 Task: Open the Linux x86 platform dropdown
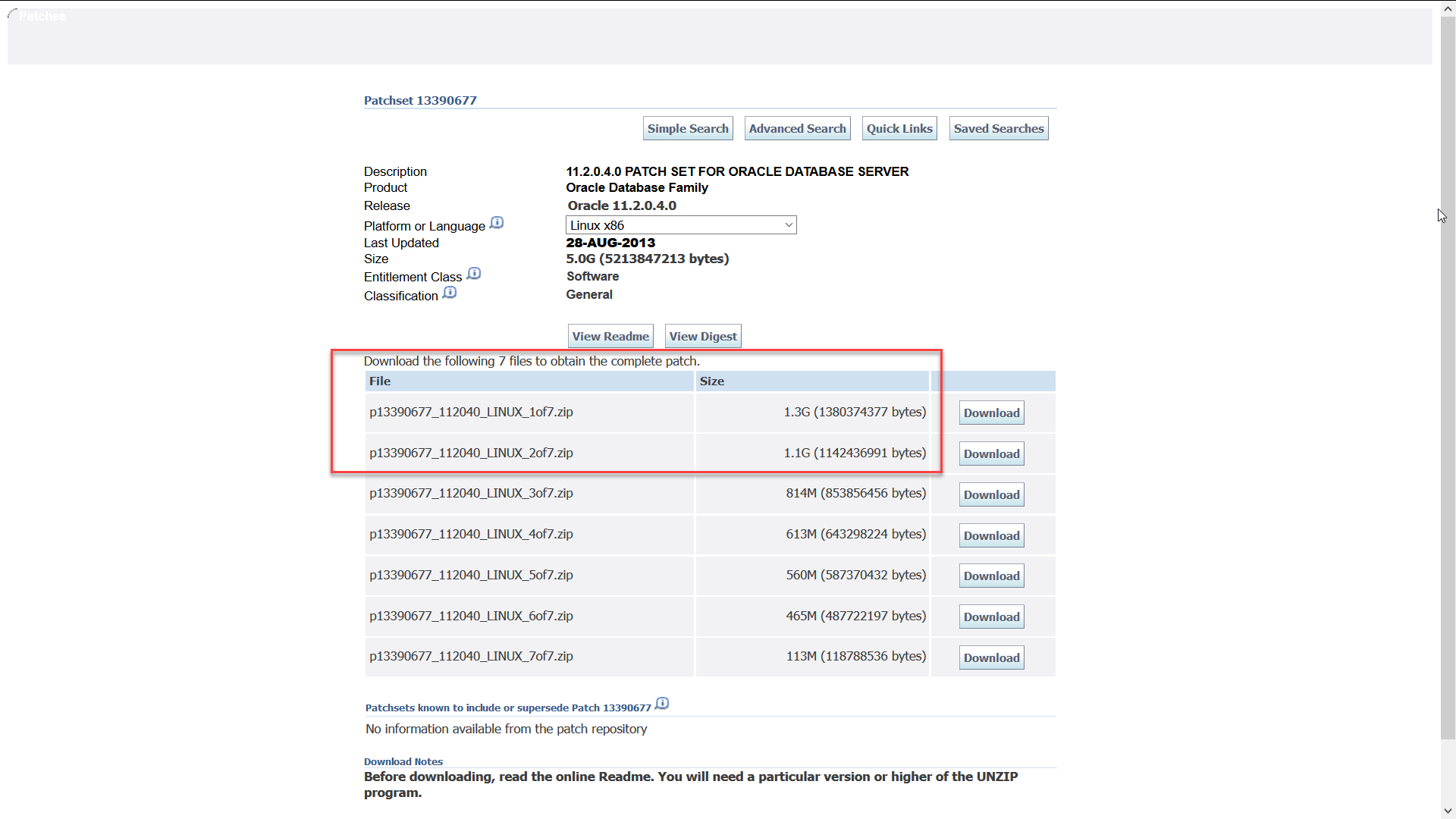pyautogui.click(x=680, y=224)
